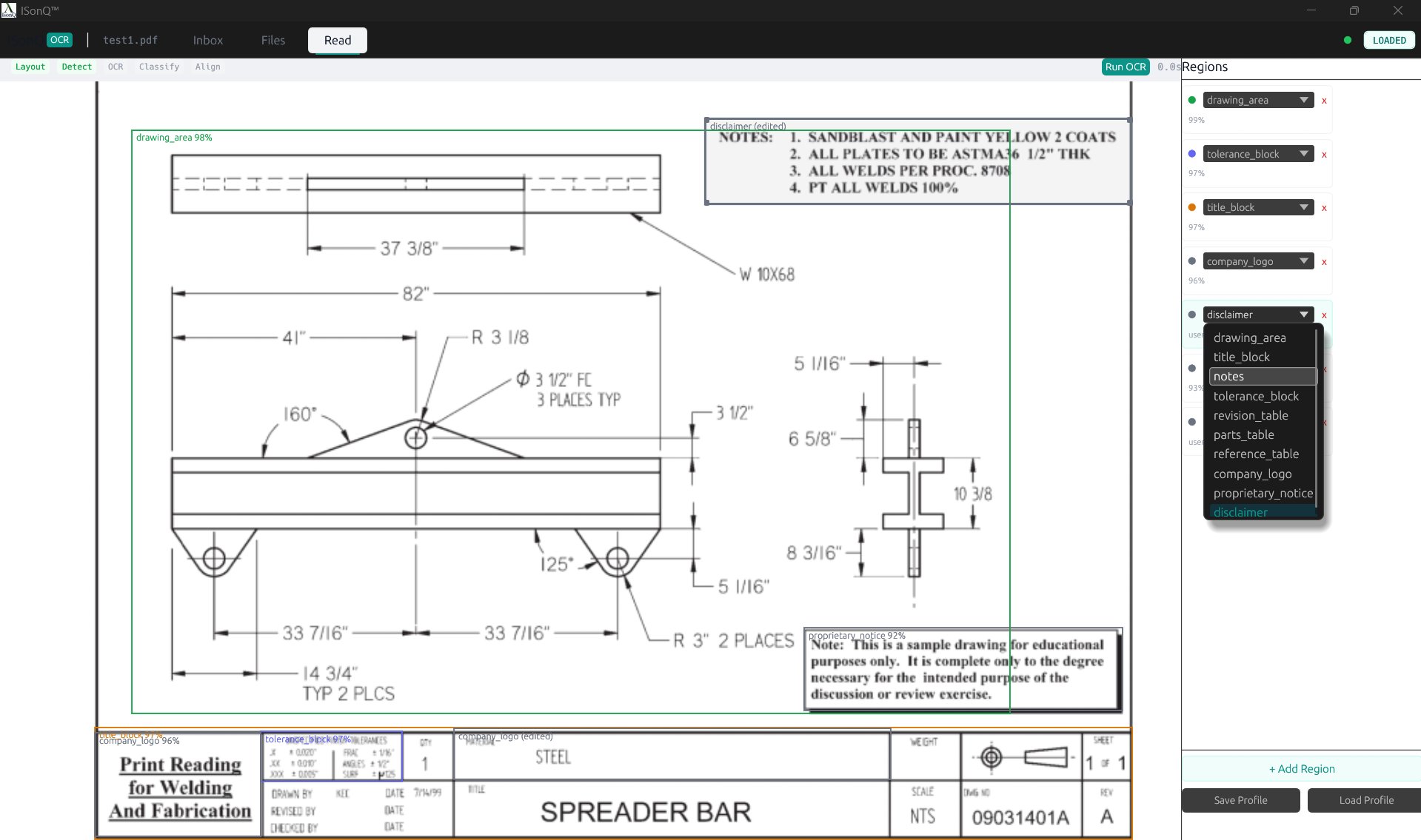Open the Files tab
The image size is (1421, 840).
tap(273, 40)
